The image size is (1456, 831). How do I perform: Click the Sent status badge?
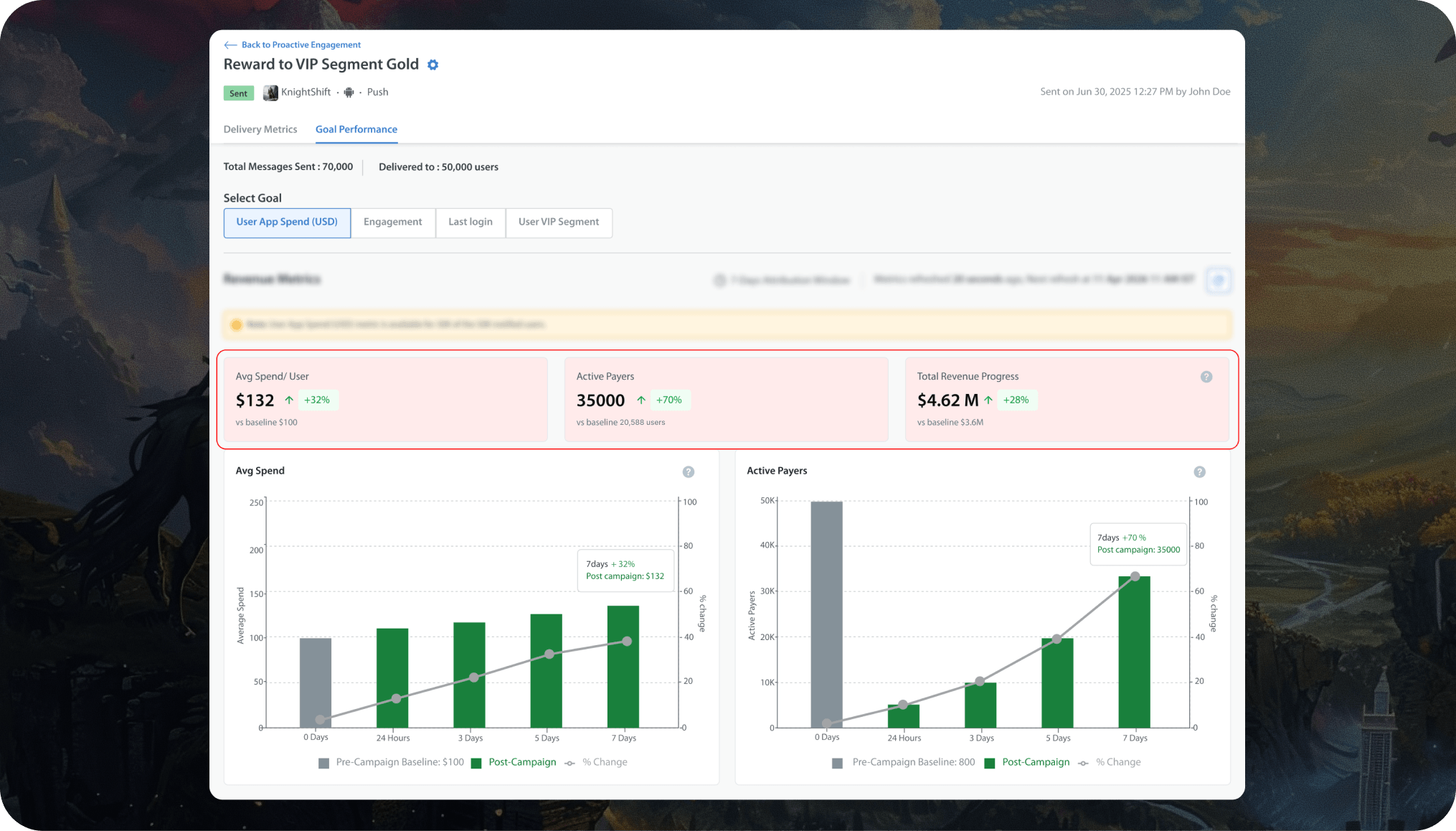click(x=239, y=93)
